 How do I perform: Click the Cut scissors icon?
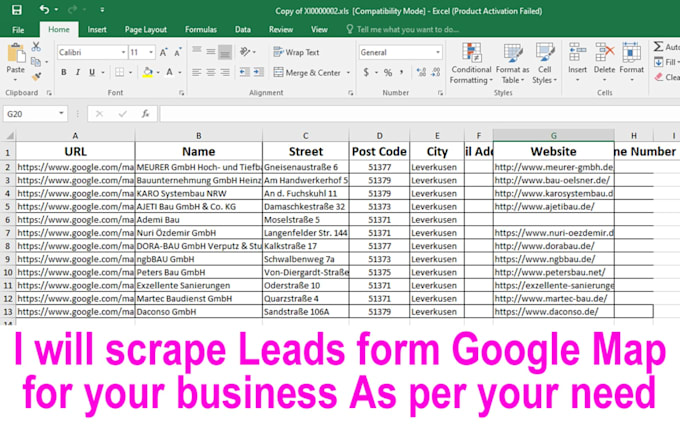(x=36, y=47)
